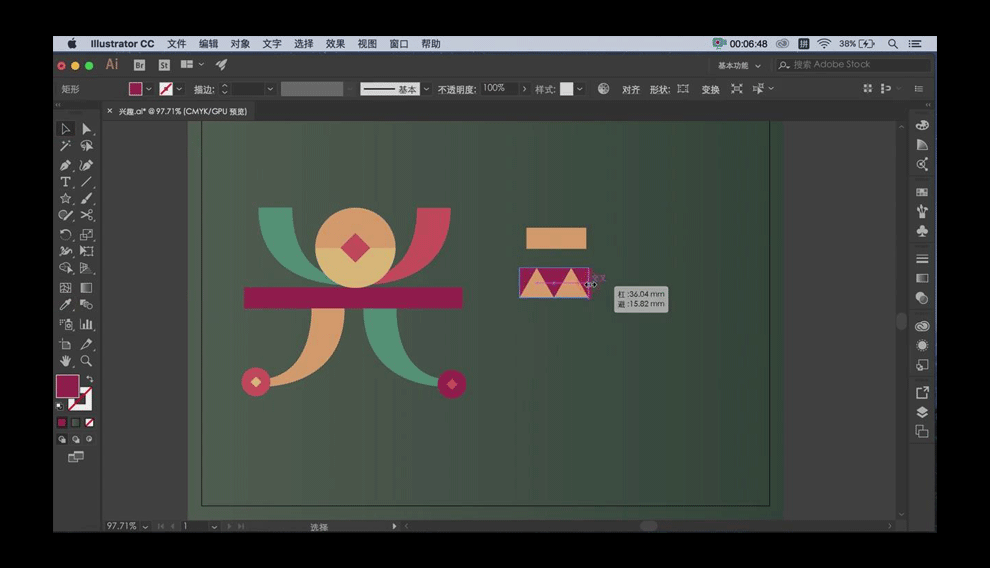The height and width of the screenshot is (568, 990).
Task: Open the fill color dropdown arrow
Action: pyautogui.click(x=149, y=89)
